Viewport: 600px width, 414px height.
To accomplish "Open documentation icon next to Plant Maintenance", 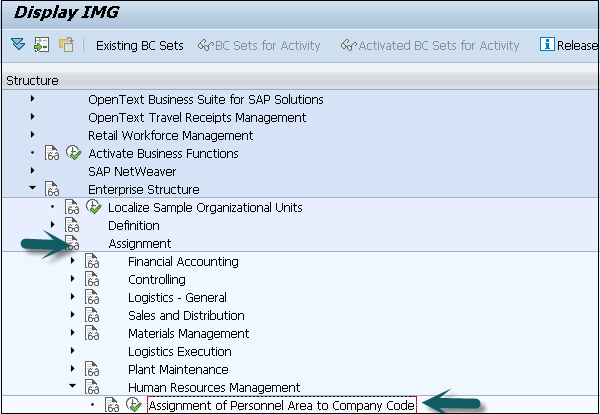I will (x=93, y=370).
